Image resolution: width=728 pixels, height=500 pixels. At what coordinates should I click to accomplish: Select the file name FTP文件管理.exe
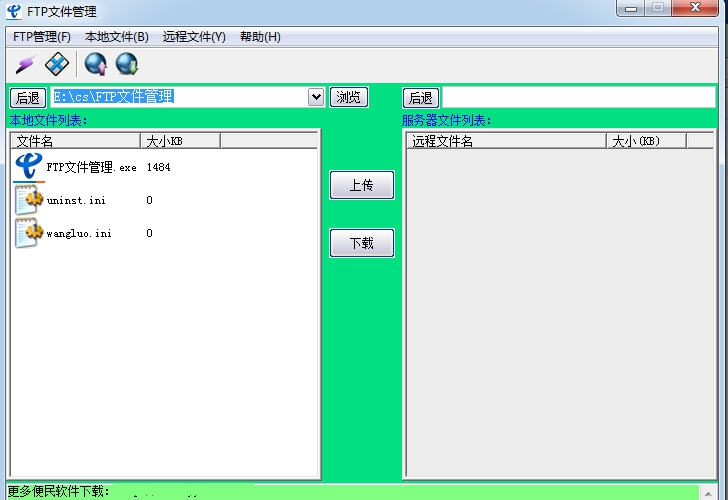[91, 167]
